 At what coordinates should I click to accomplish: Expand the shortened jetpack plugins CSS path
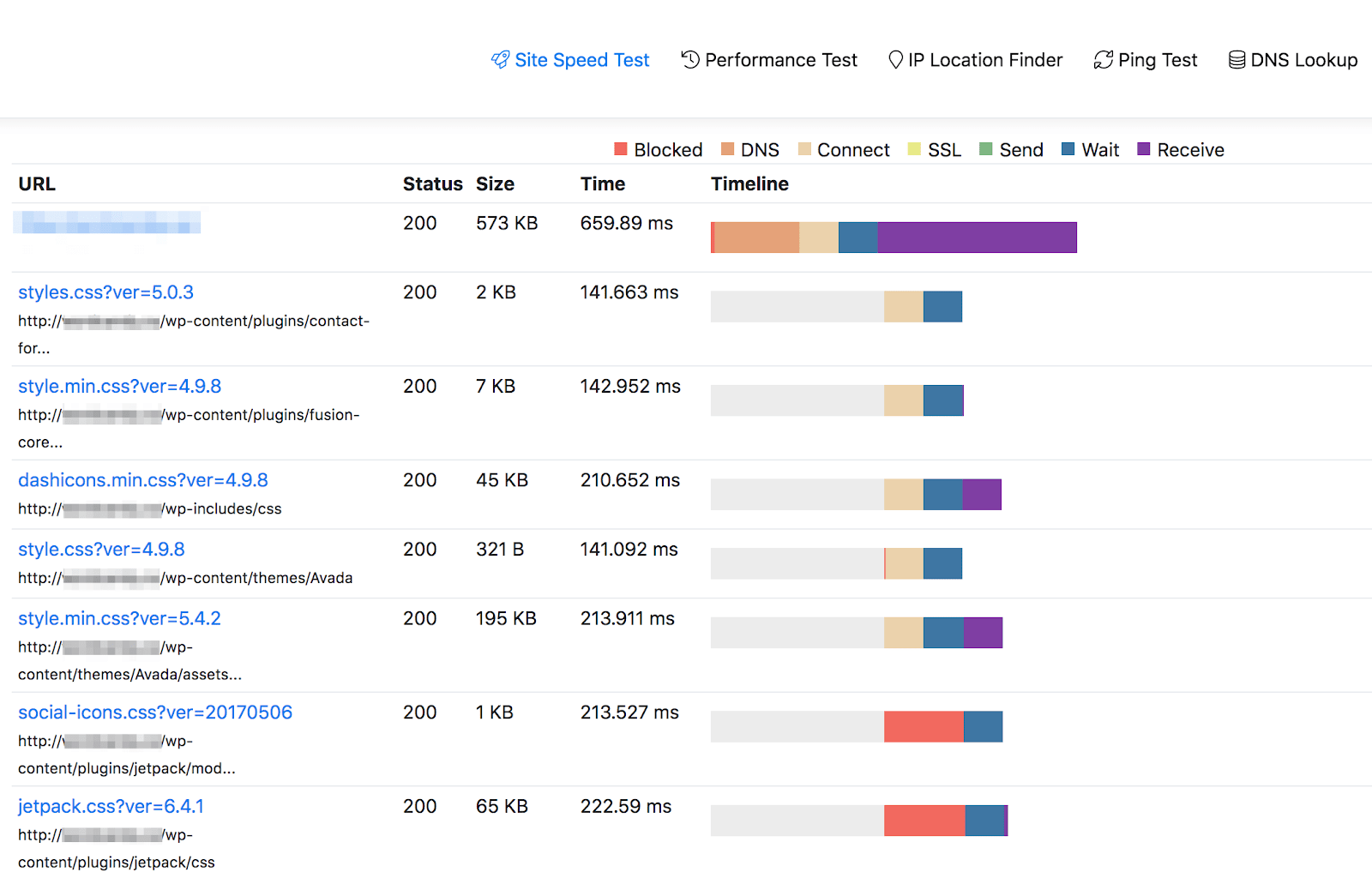(x=126, y=768)
